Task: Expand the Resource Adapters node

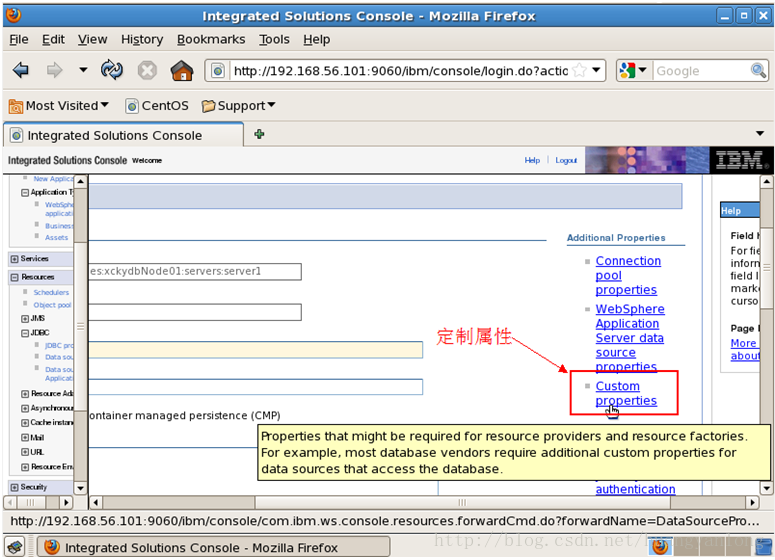Action: [x=25, y=394]
